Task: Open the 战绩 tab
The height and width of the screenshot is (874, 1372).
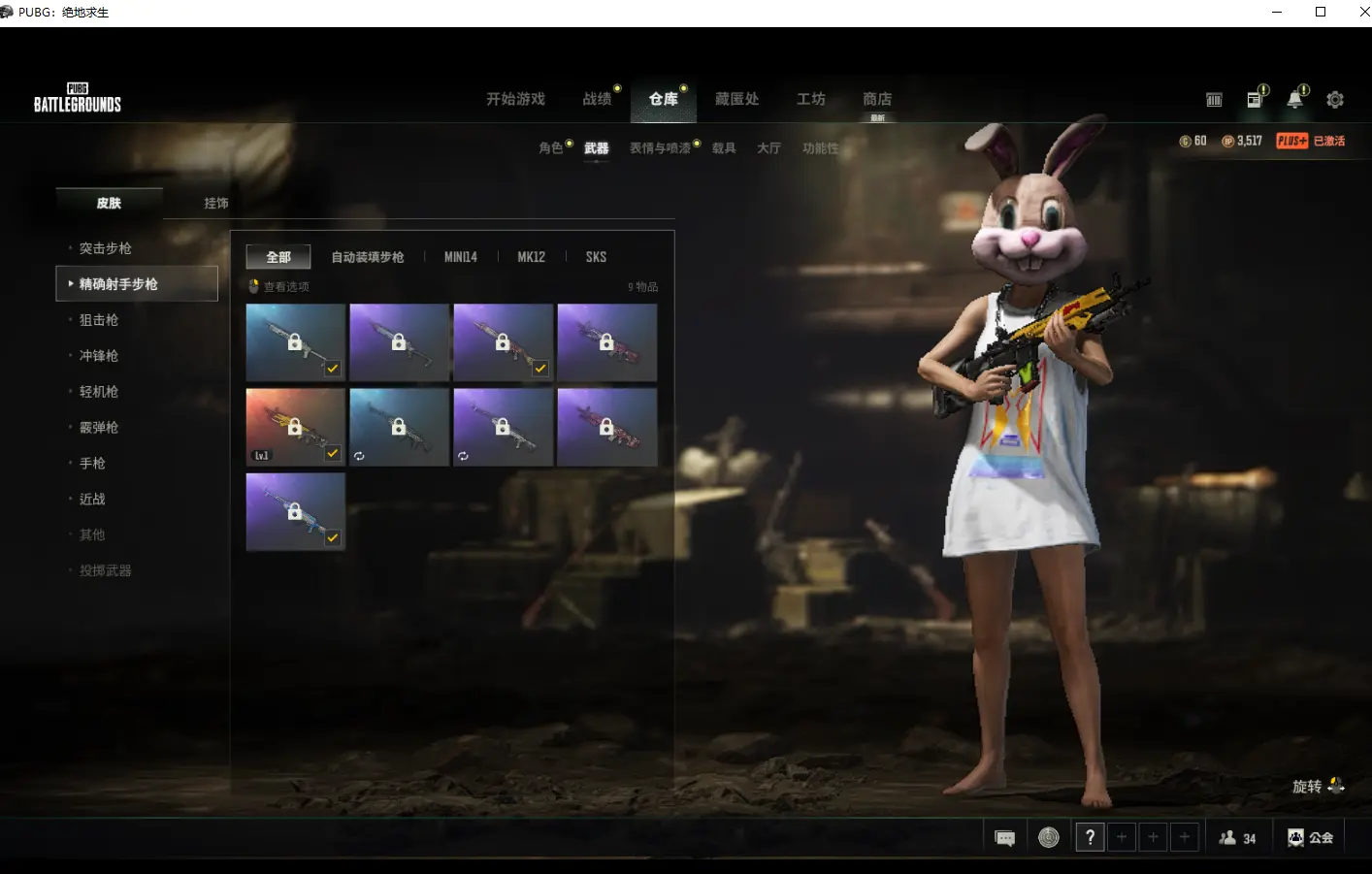Action: pos(597,99)
